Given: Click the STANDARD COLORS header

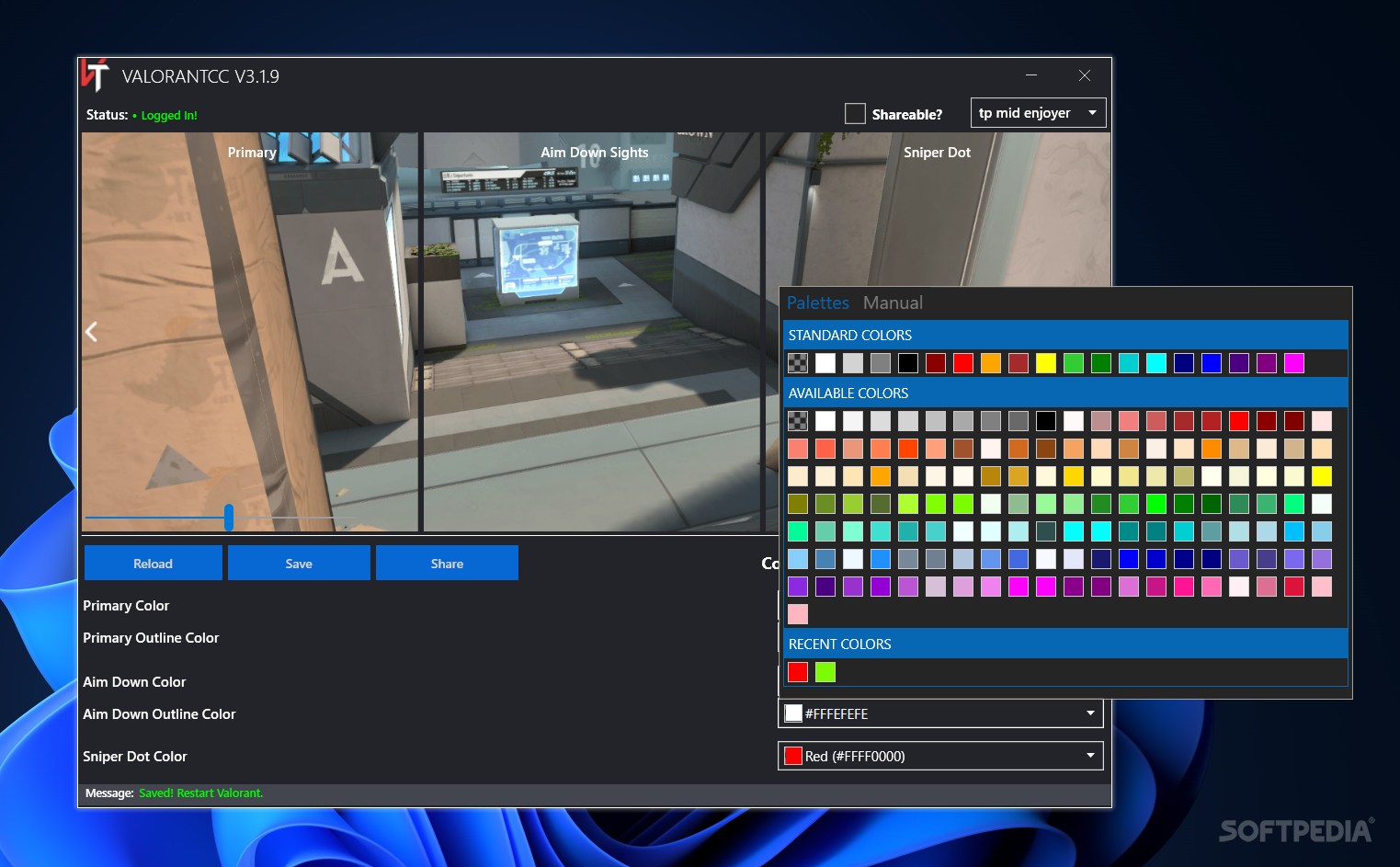Looking at the screenshot, I should [x=1065, y=335].
